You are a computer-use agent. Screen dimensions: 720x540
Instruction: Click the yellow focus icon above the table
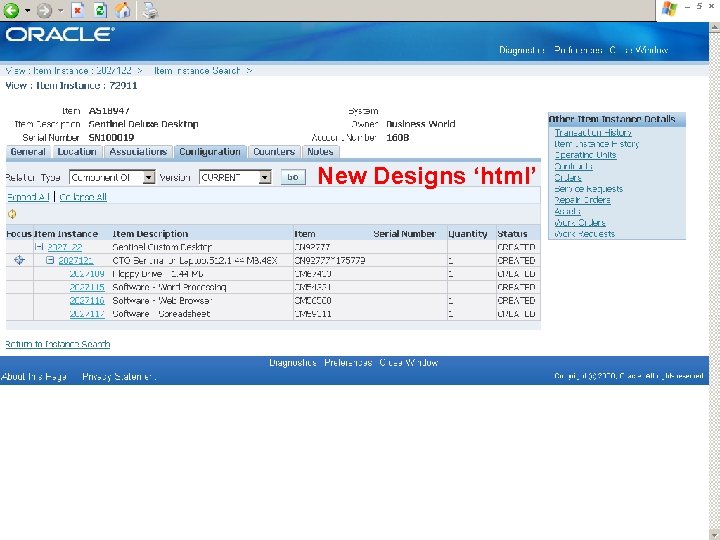(x=12, y=214)
